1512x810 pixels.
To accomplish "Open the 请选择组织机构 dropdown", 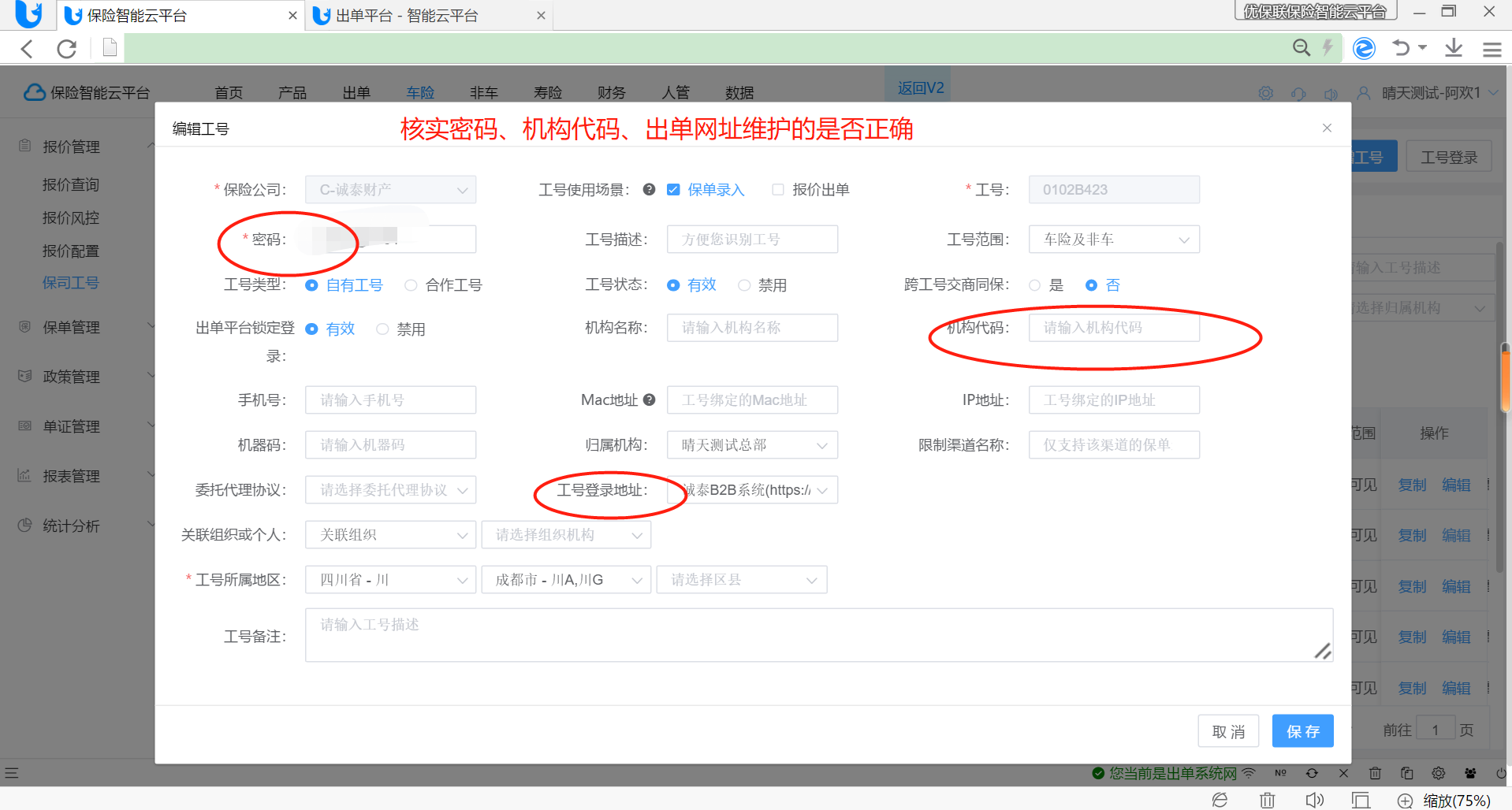I will click(x=566, y=534).
